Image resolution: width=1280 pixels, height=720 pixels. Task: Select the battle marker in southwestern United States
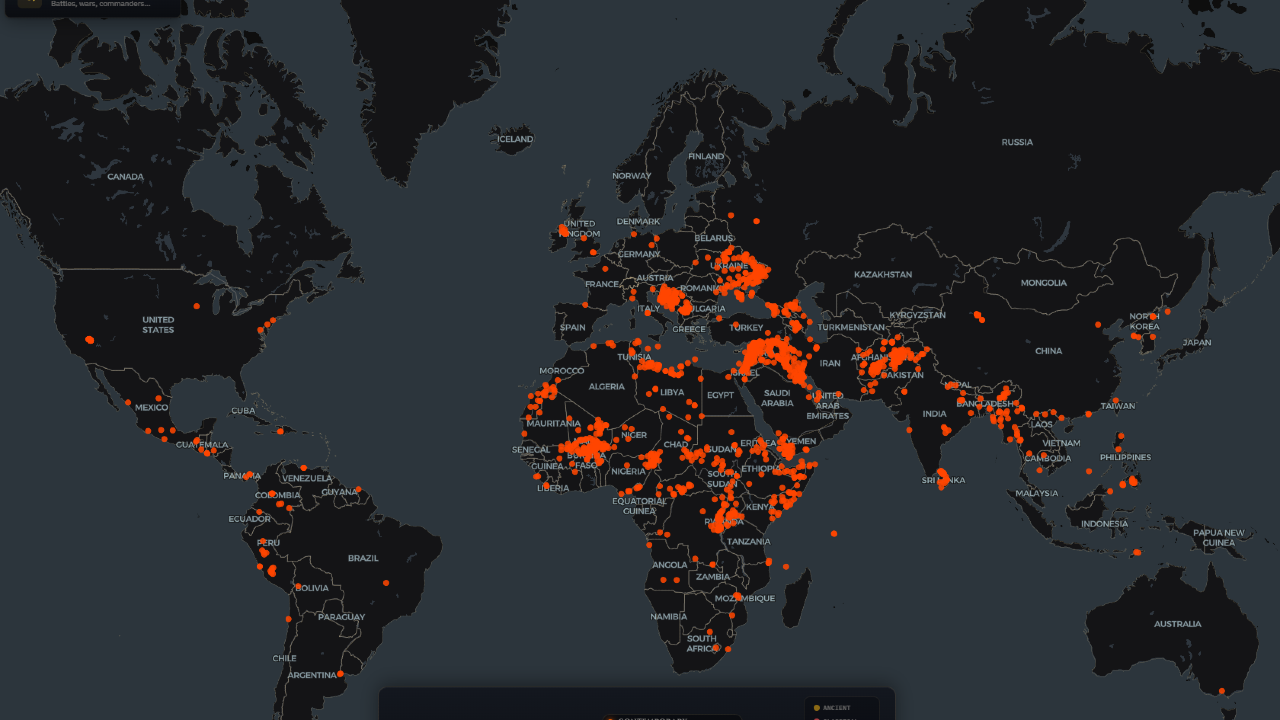coord(90,340)
